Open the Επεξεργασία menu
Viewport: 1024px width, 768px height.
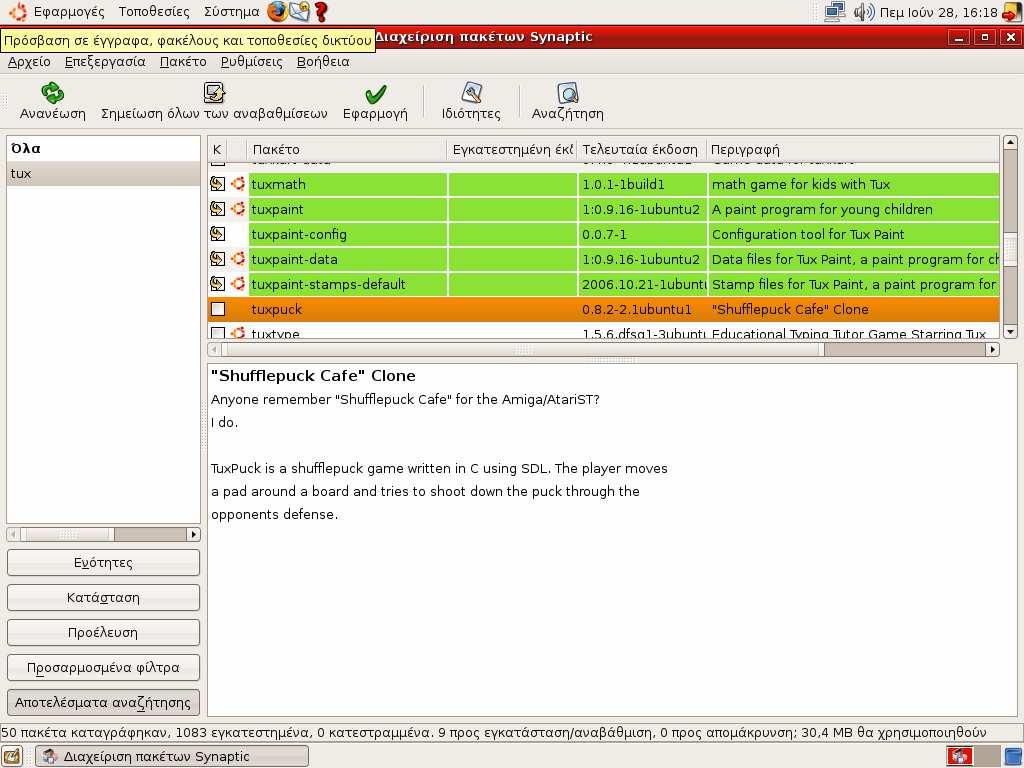pyautogui.click(x=105, y=61)
